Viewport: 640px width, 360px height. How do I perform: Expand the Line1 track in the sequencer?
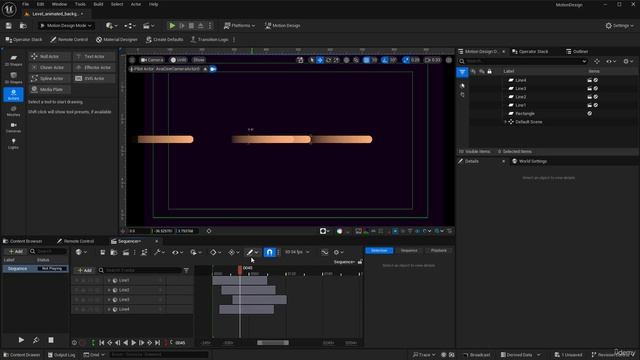pyautogui.click(x=109, y=280)
